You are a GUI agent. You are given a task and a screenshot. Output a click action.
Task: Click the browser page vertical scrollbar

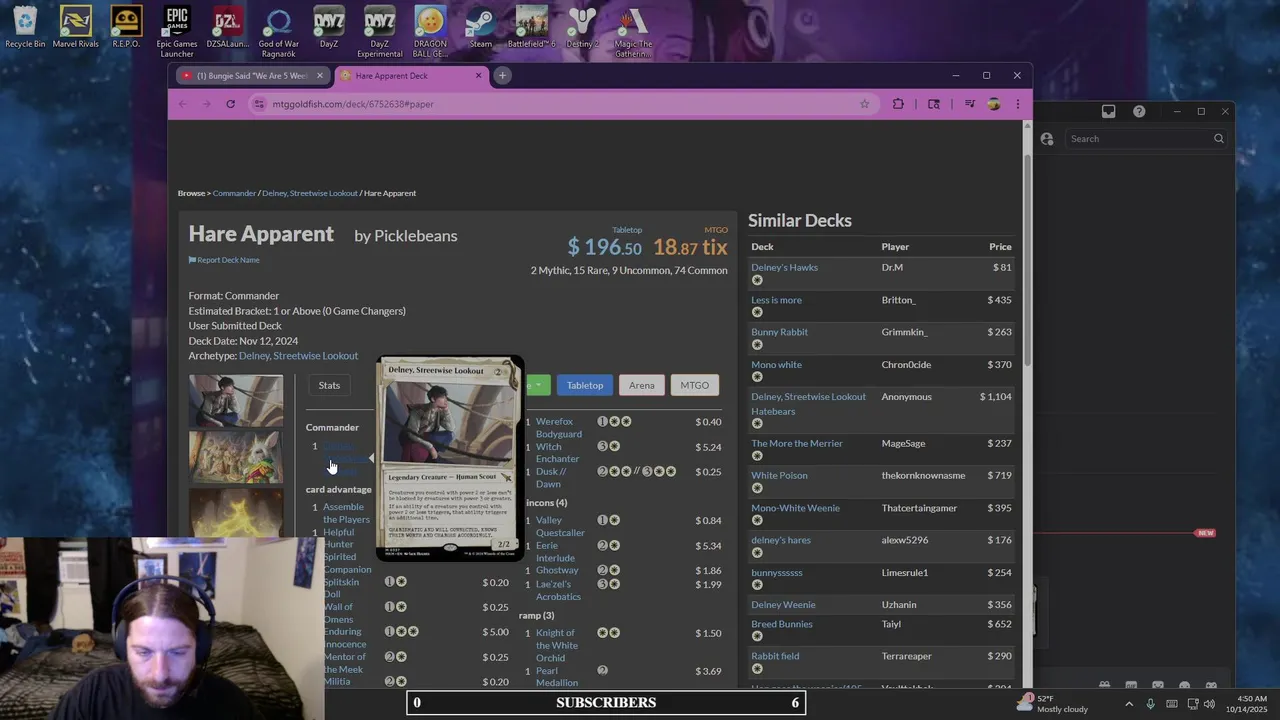[x=1027, y=260]
